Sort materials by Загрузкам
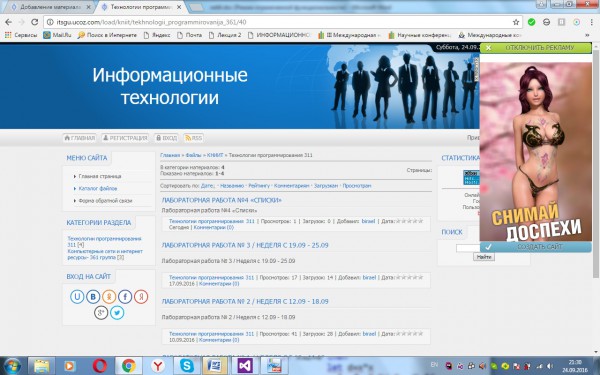 click(326, 186)
